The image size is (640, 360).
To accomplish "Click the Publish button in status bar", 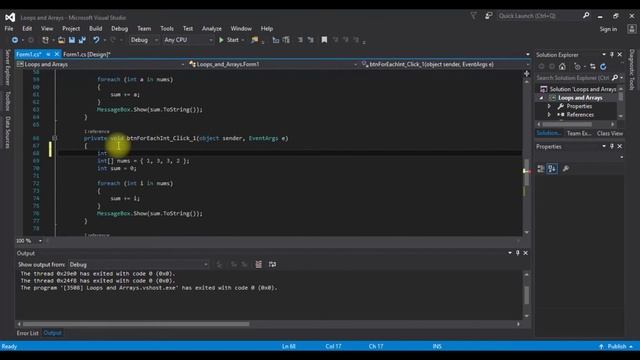I will pyautogui.click(x=616, y=347).
